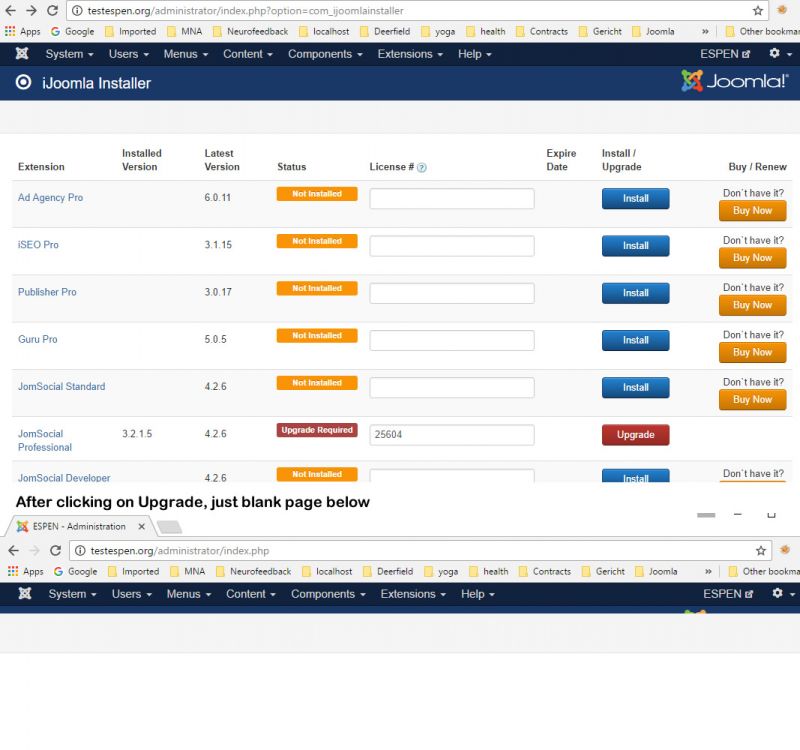Click the extension icon right of upper address bar

(x=782, y=10)
